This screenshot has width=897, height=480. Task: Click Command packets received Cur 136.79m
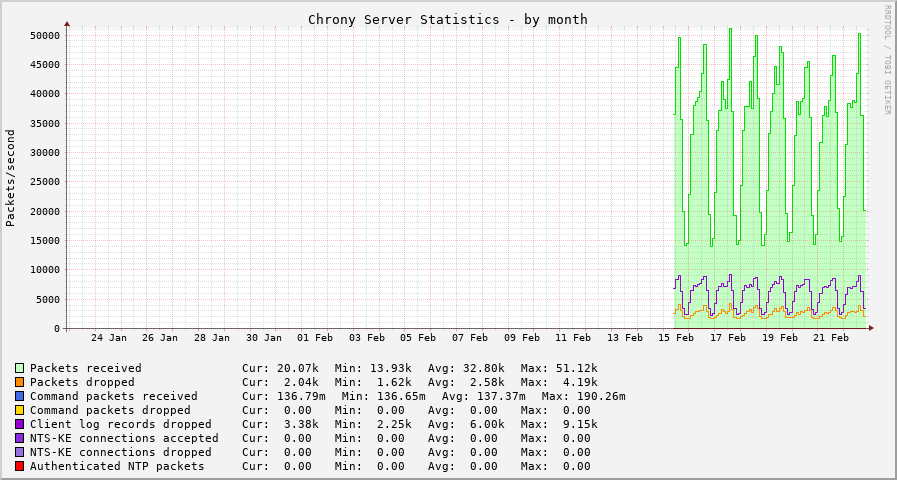click(x=301, y=396)
